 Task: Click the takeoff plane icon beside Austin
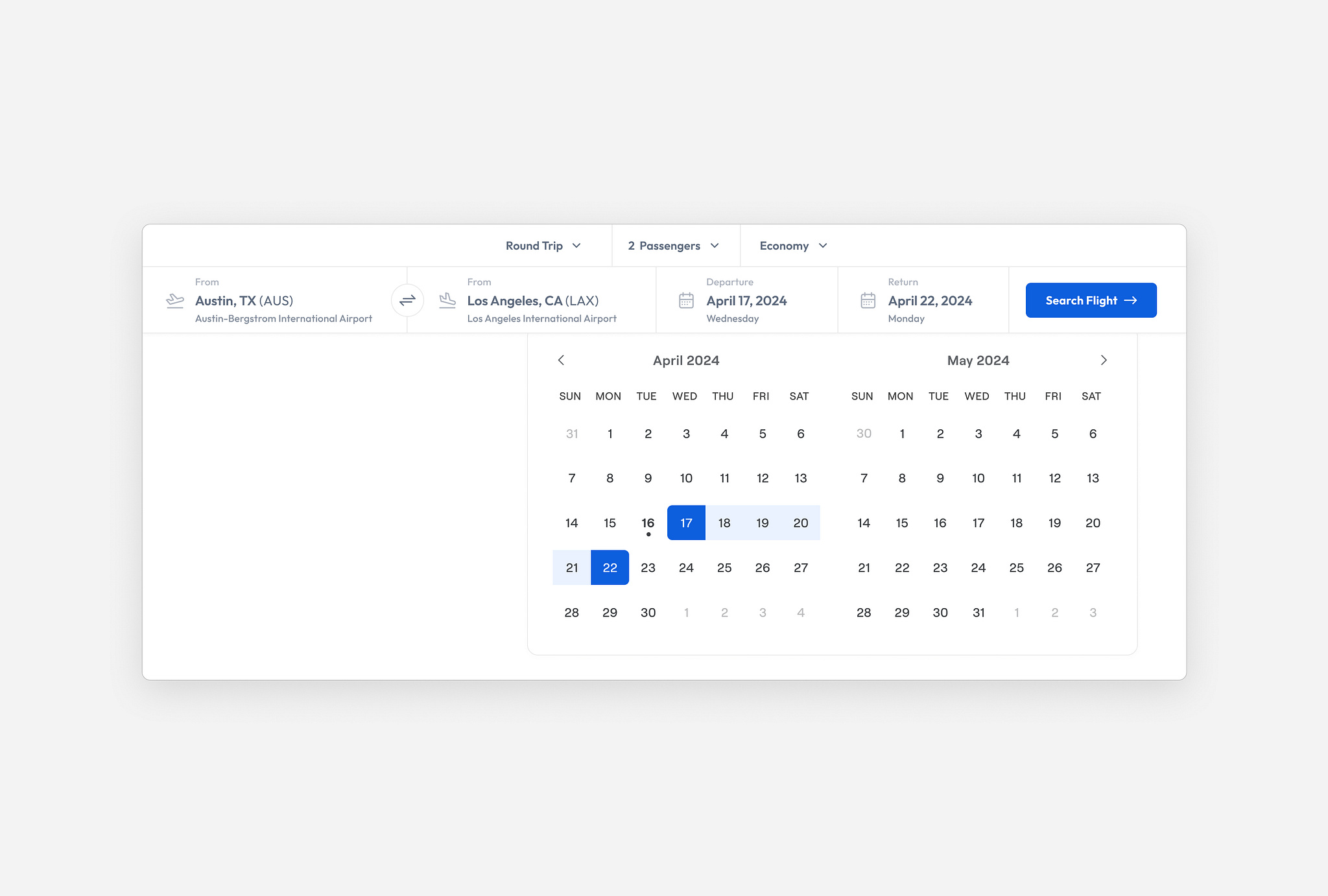(x=174, y=300)
